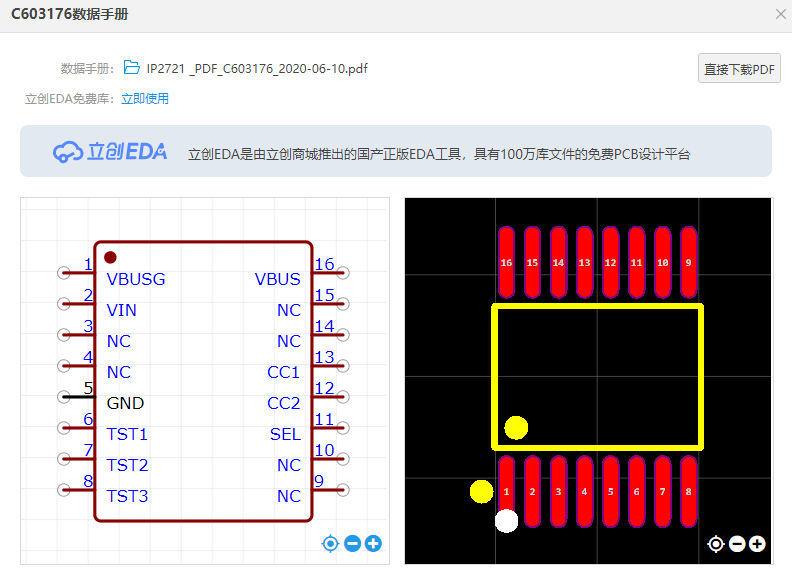
Task: Select footprint pad 15
Action: (x=532, y=262)
